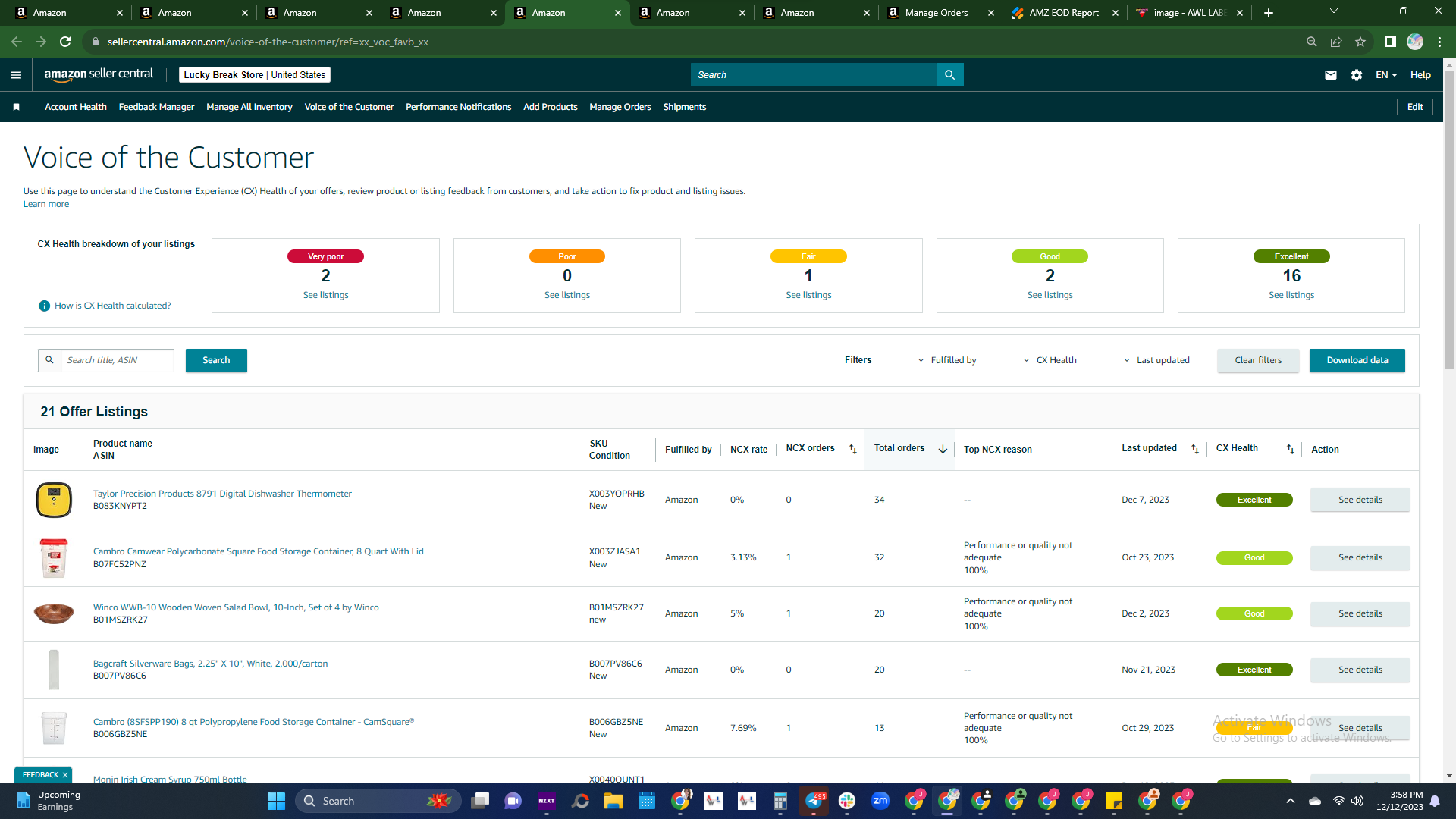Image resolution: width=1456 pixels, height=819 pixels.
Task: Open See listings under Fair
Action: tap(808, 295)
